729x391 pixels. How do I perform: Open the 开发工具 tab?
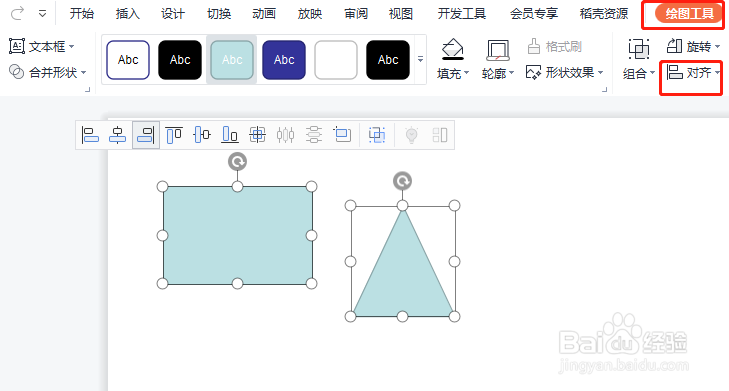click(462, 13)
